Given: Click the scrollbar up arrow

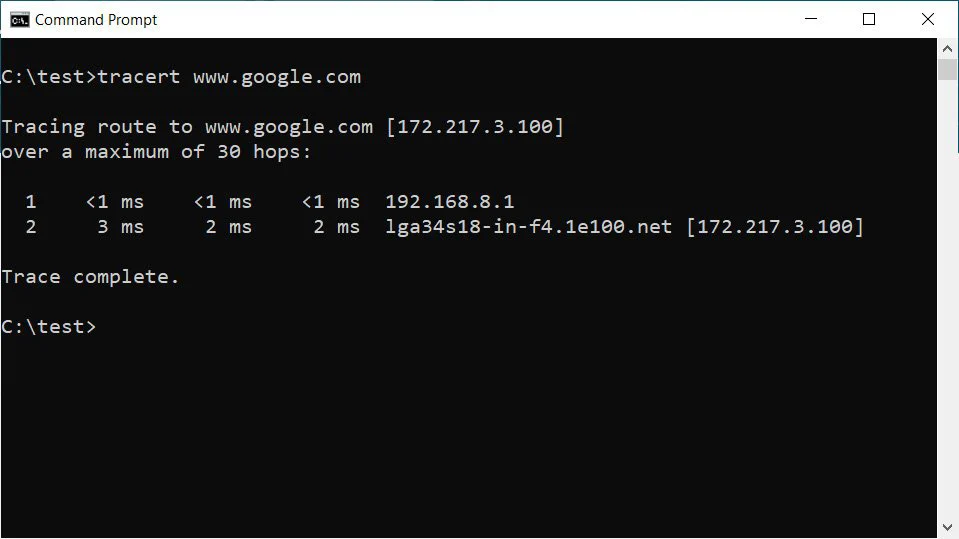Looking at the screenshot, I should pyautogui.click(x=947, y=48).
